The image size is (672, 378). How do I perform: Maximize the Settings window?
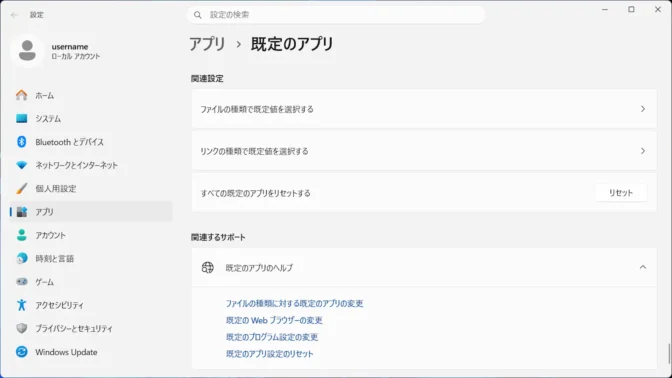point(631,9)
